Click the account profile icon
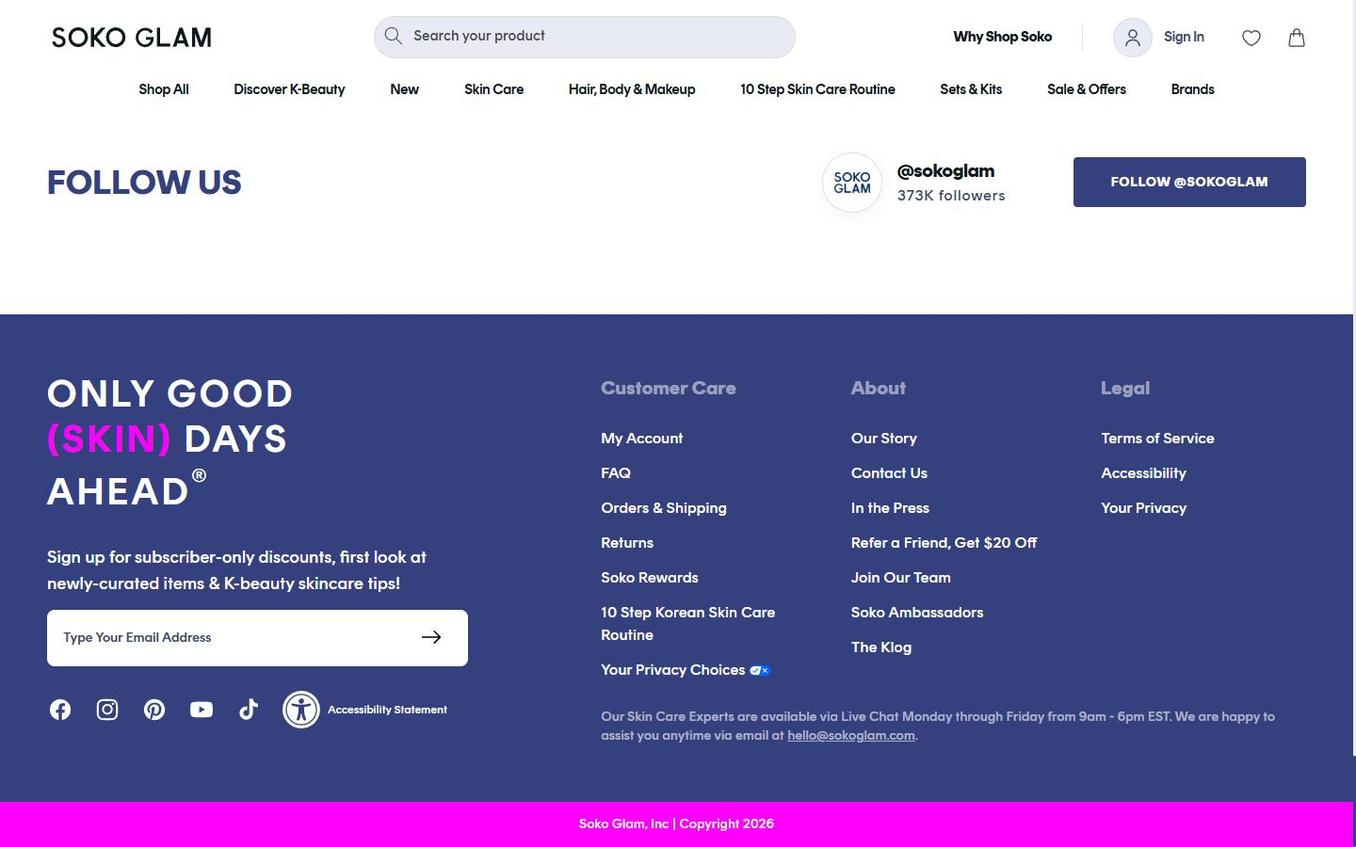This screenshot has height=847, width=1356. [x=1132, y=38]
